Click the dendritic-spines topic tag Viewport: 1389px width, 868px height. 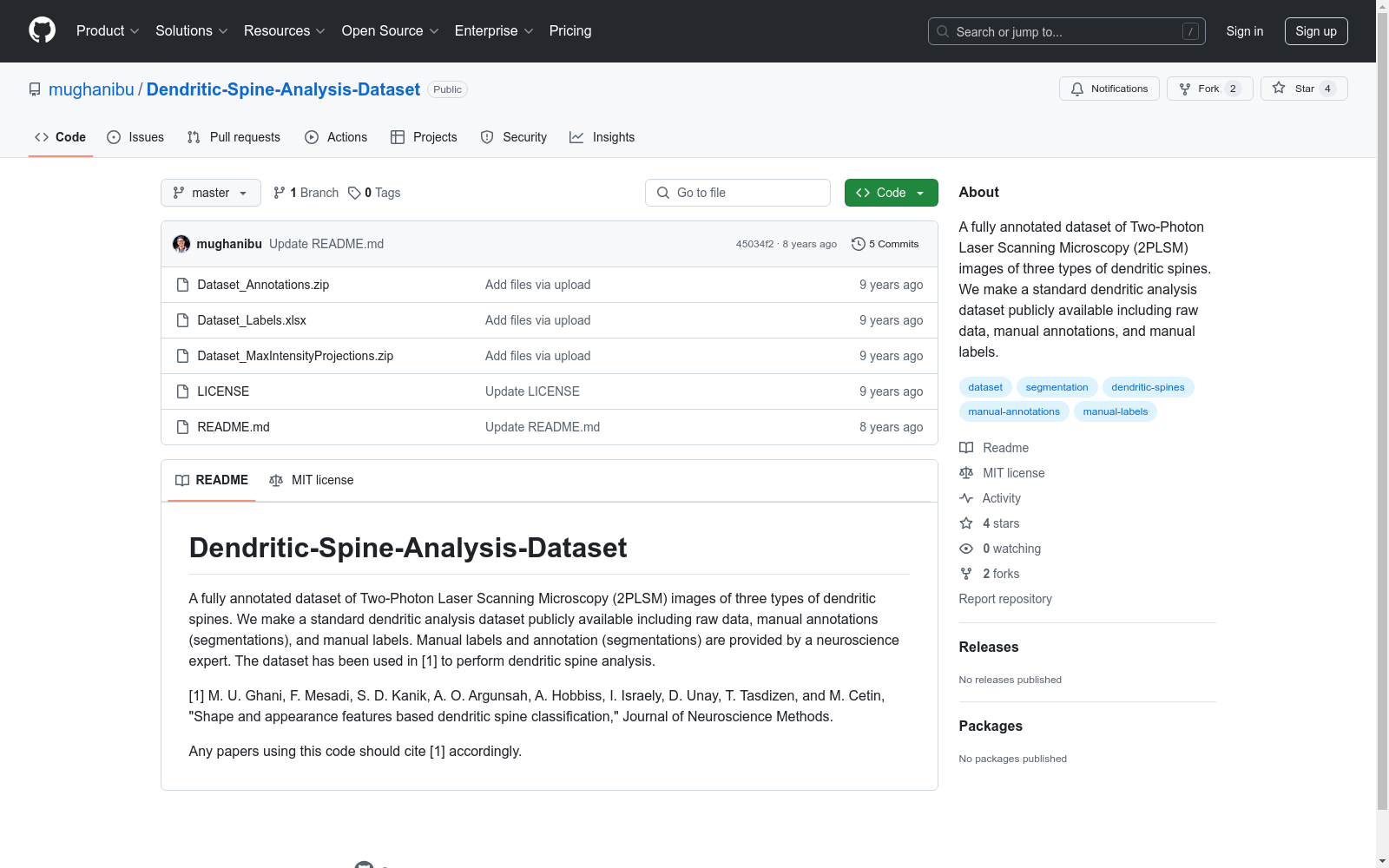coord(1148,387)
